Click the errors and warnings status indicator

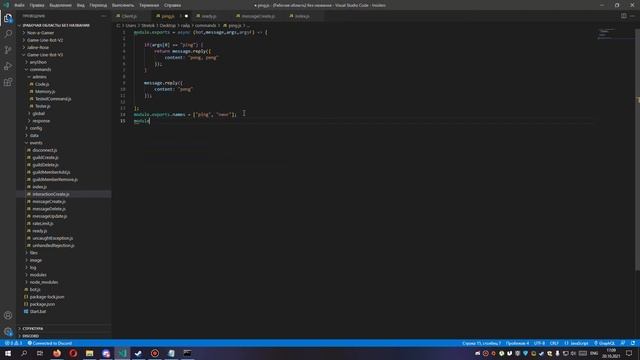pos(13,343)
